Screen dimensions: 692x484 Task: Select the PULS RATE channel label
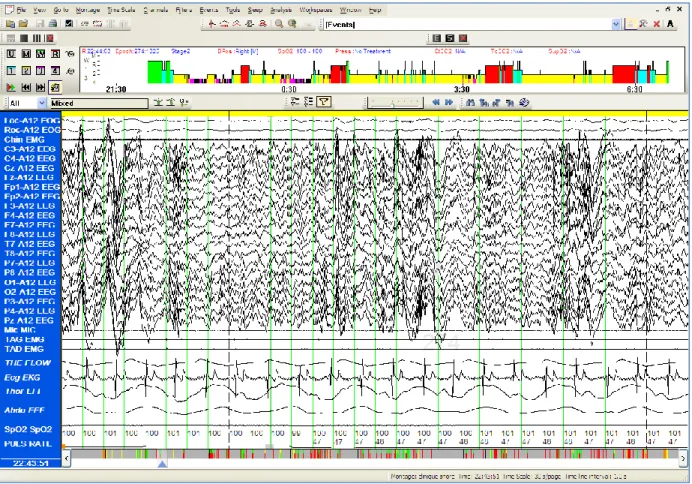coord(28,443)
